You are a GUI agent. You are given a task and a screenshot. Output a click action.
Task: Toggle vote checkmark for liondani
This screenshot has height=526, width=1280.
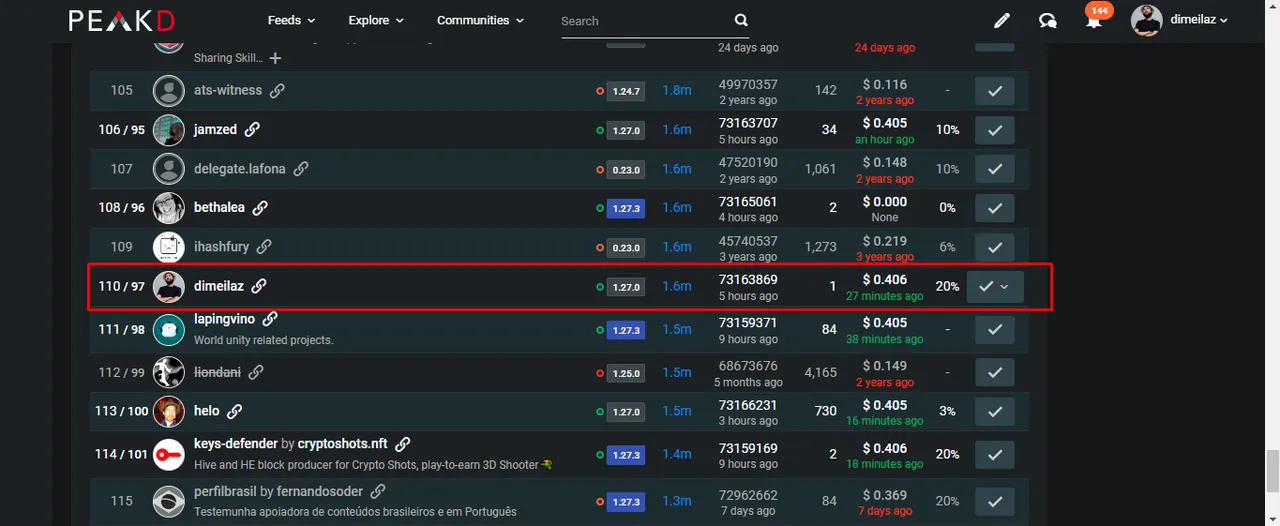[x=995, y=372]
